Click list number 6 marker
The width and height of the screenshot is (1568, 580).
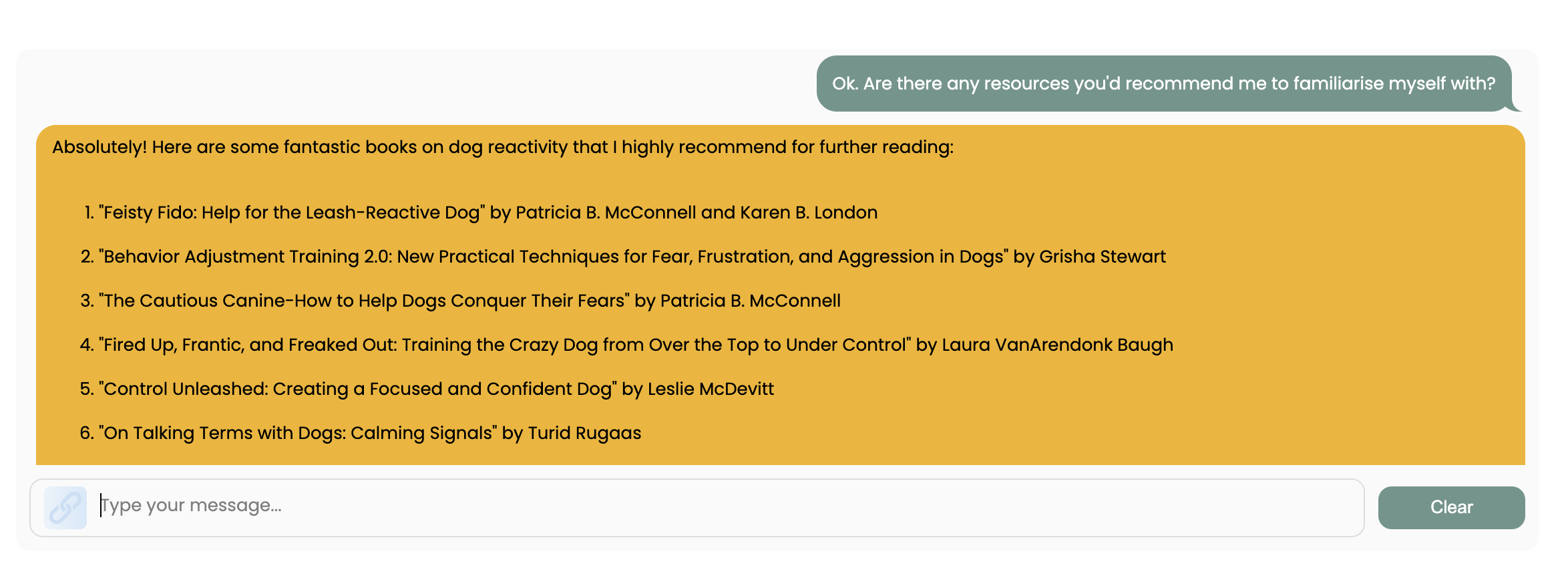pos(87,433)
